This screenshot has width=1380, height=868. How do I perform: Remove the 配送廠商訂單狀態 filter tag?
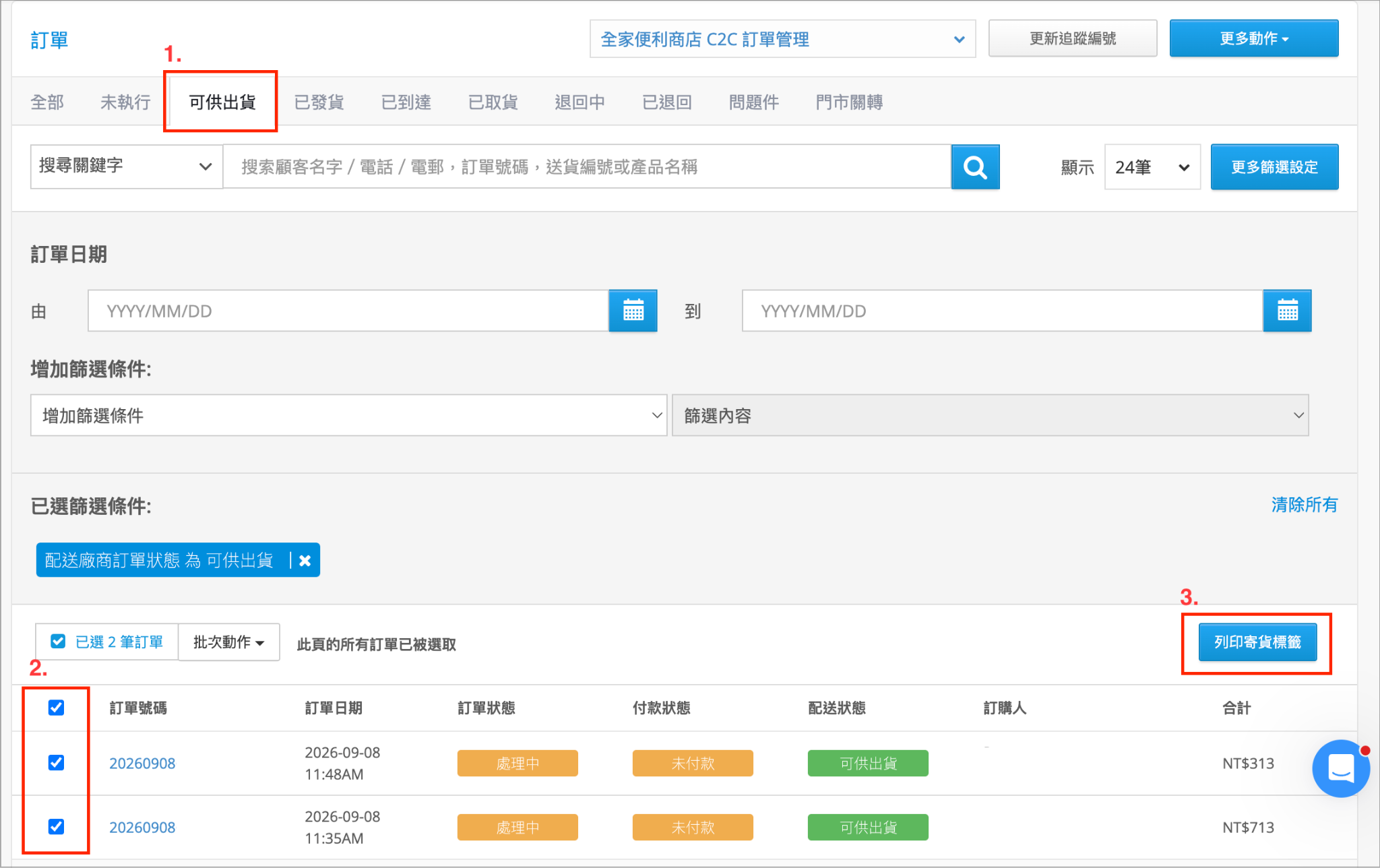coord(305,561)
